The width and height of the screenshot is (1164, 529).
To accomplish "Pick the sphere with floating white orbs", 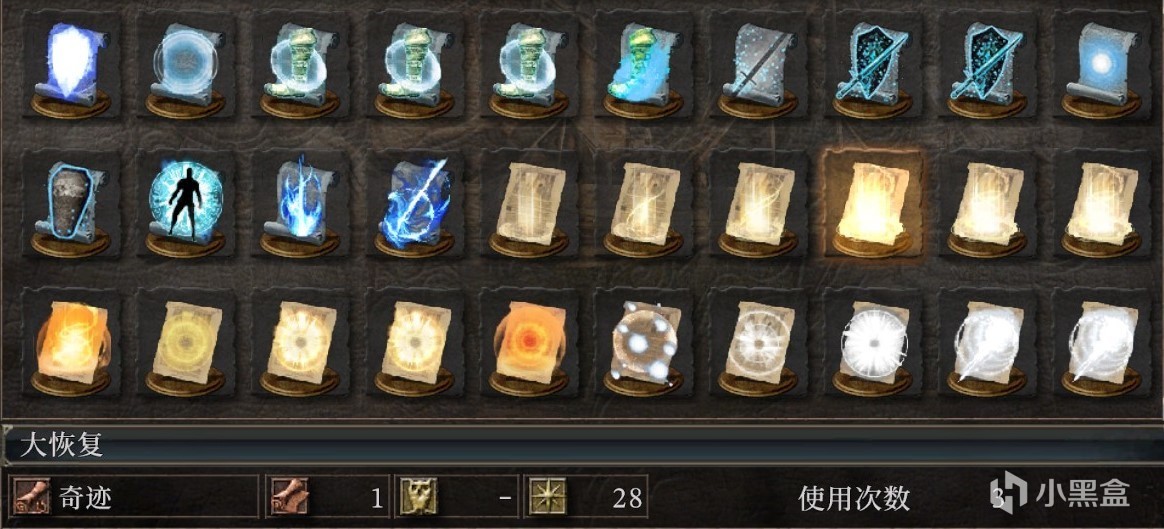I will 643,343.
